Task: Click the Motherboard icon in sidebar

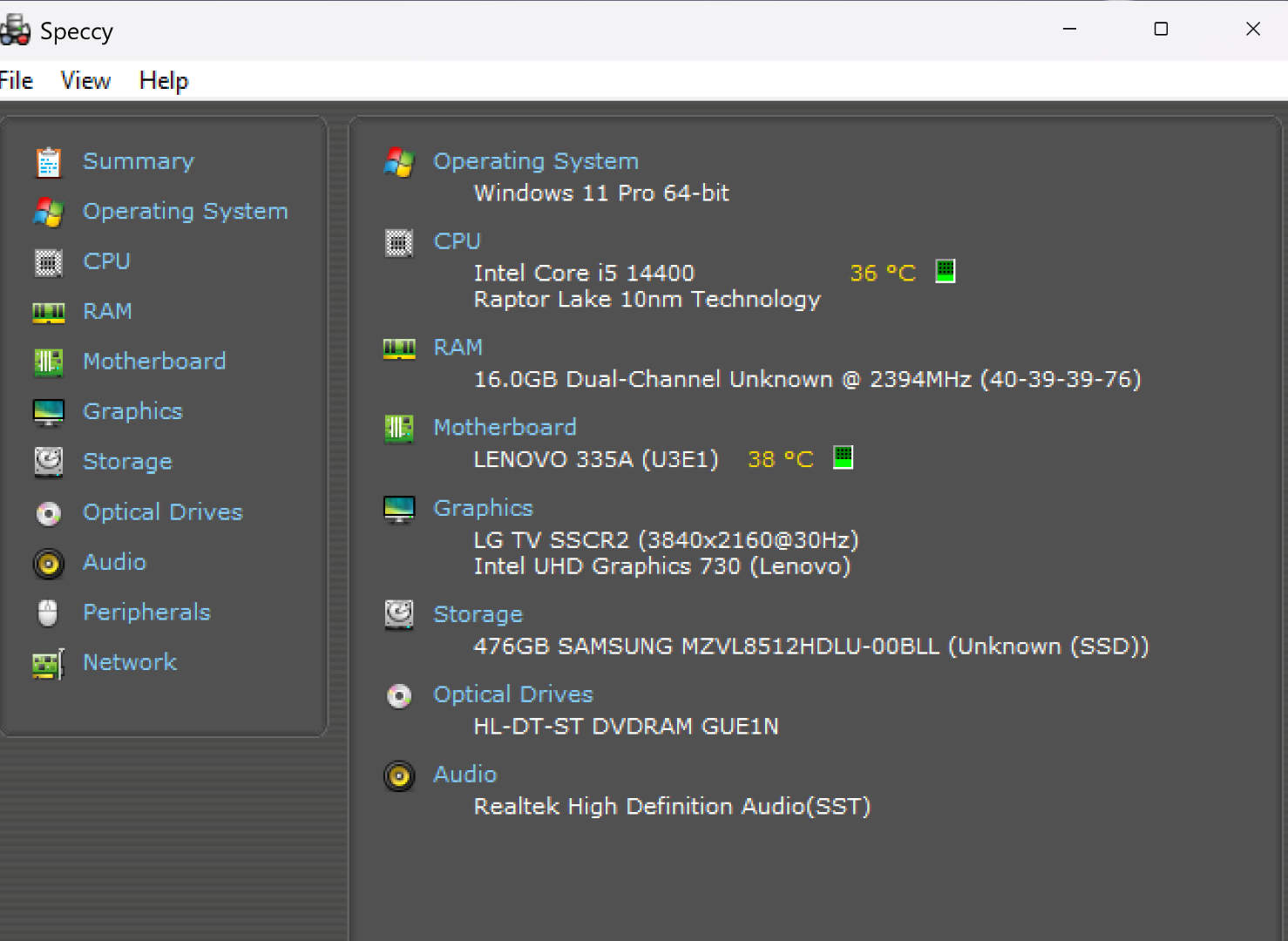Action: click(48, 362)
